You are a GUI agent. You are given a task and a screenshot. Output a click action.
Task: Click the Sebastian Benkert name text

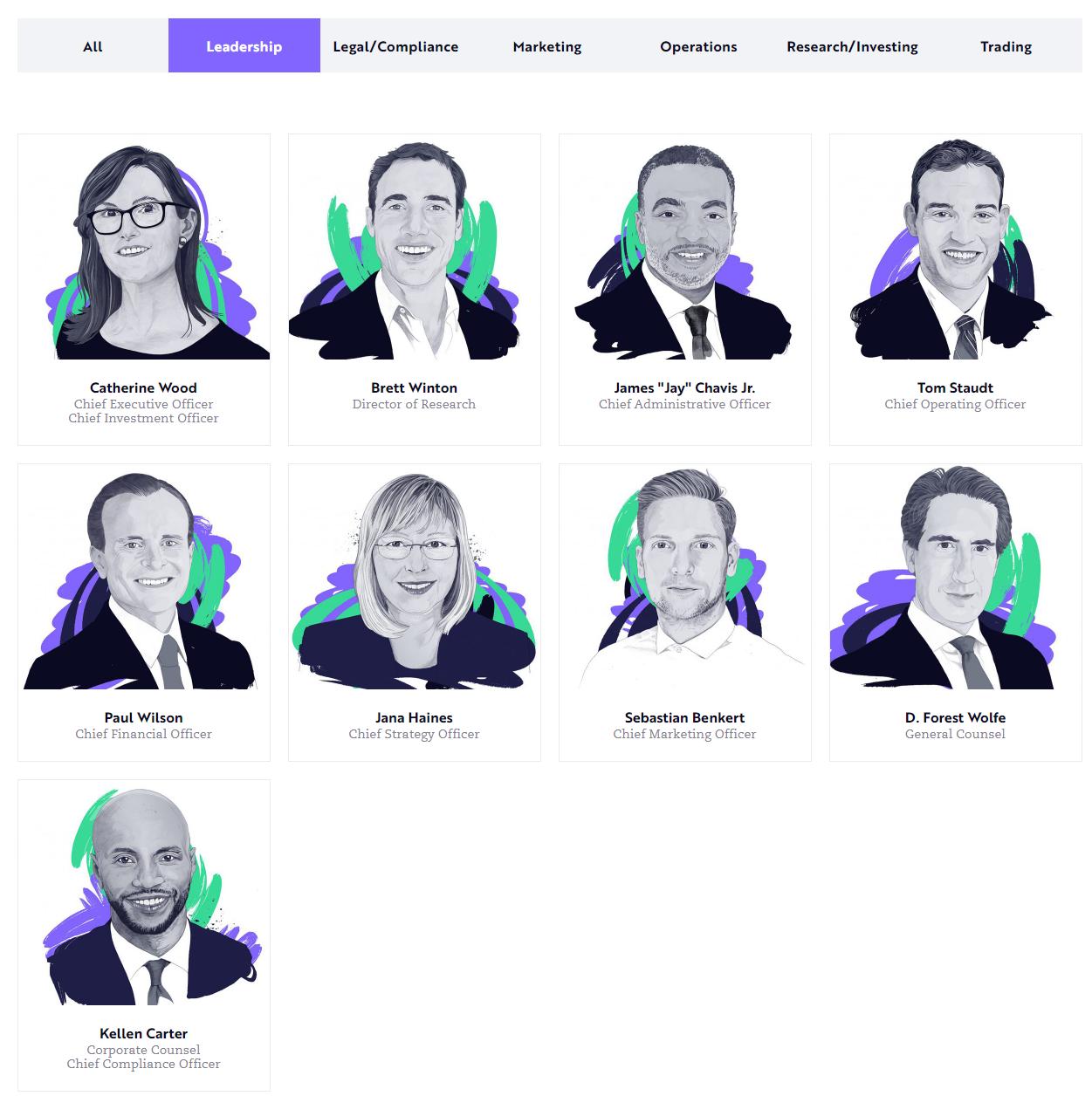(685, 717)
